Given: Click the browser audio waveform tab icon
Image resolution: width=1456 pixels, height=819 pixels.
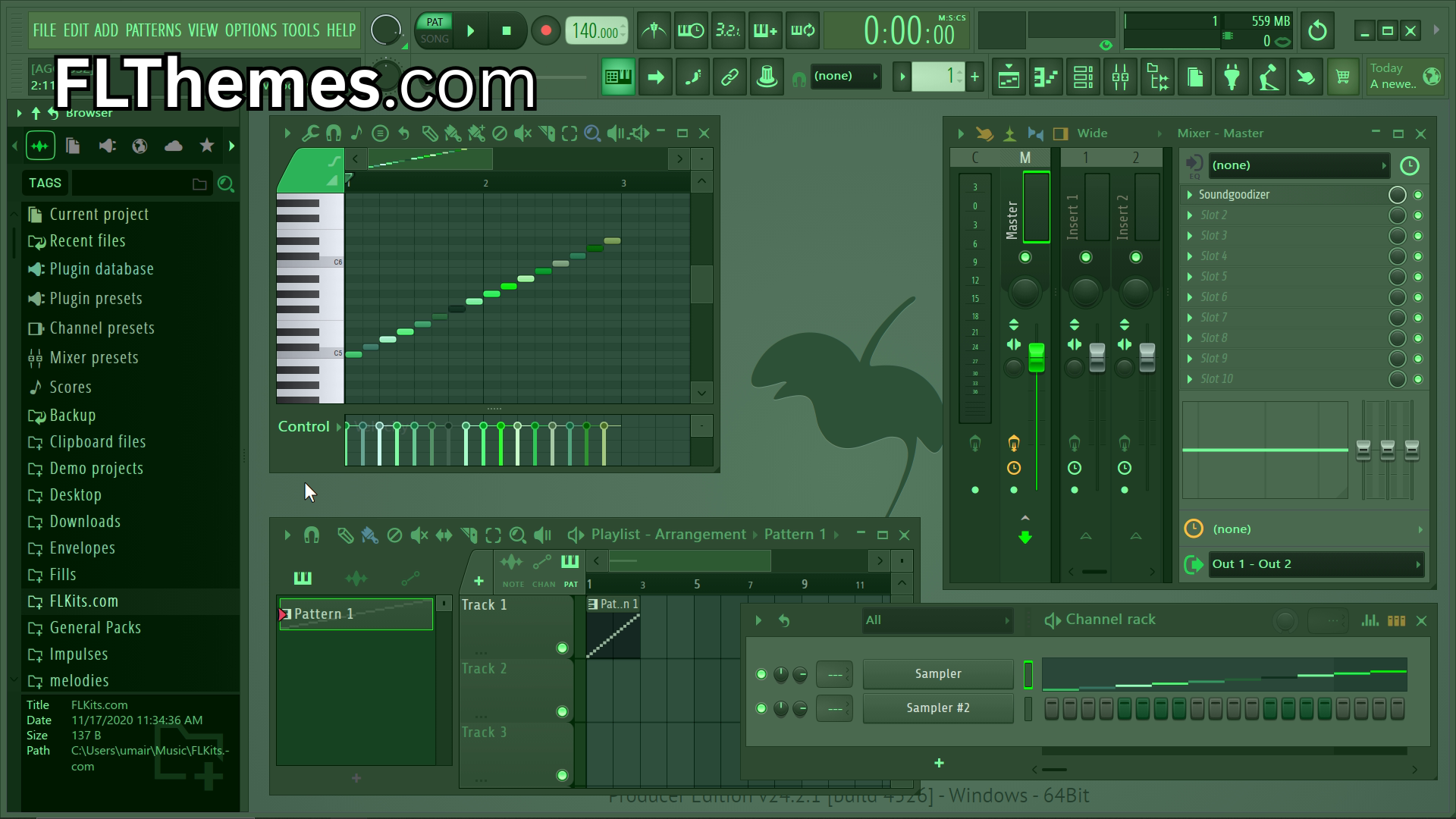Looking at the screenshot, I should 40,146.
